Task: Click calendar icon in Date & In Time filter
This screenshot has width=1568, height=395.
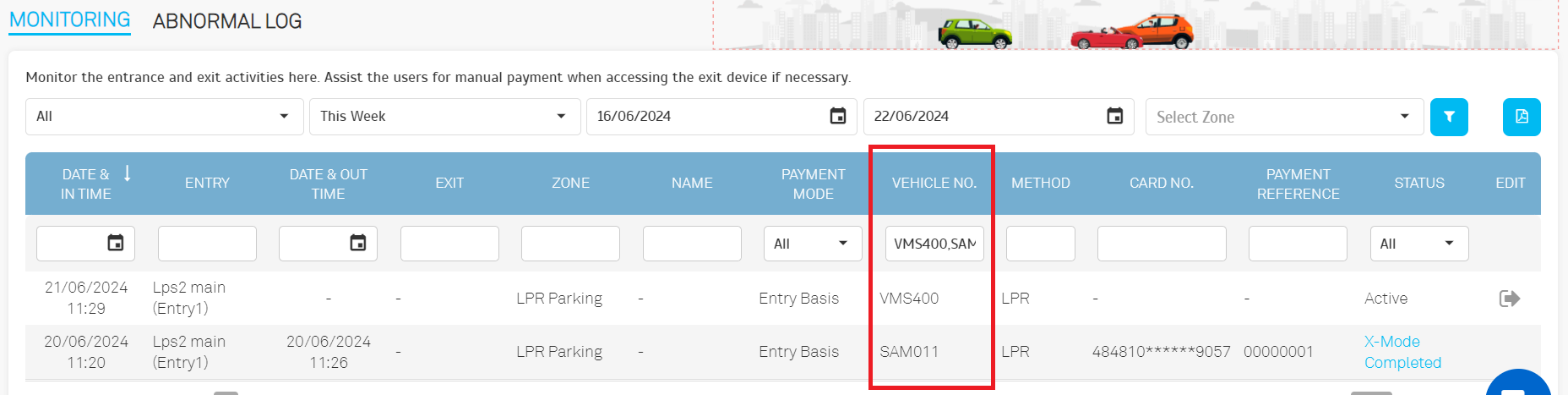Action: [x=116, y=244]
